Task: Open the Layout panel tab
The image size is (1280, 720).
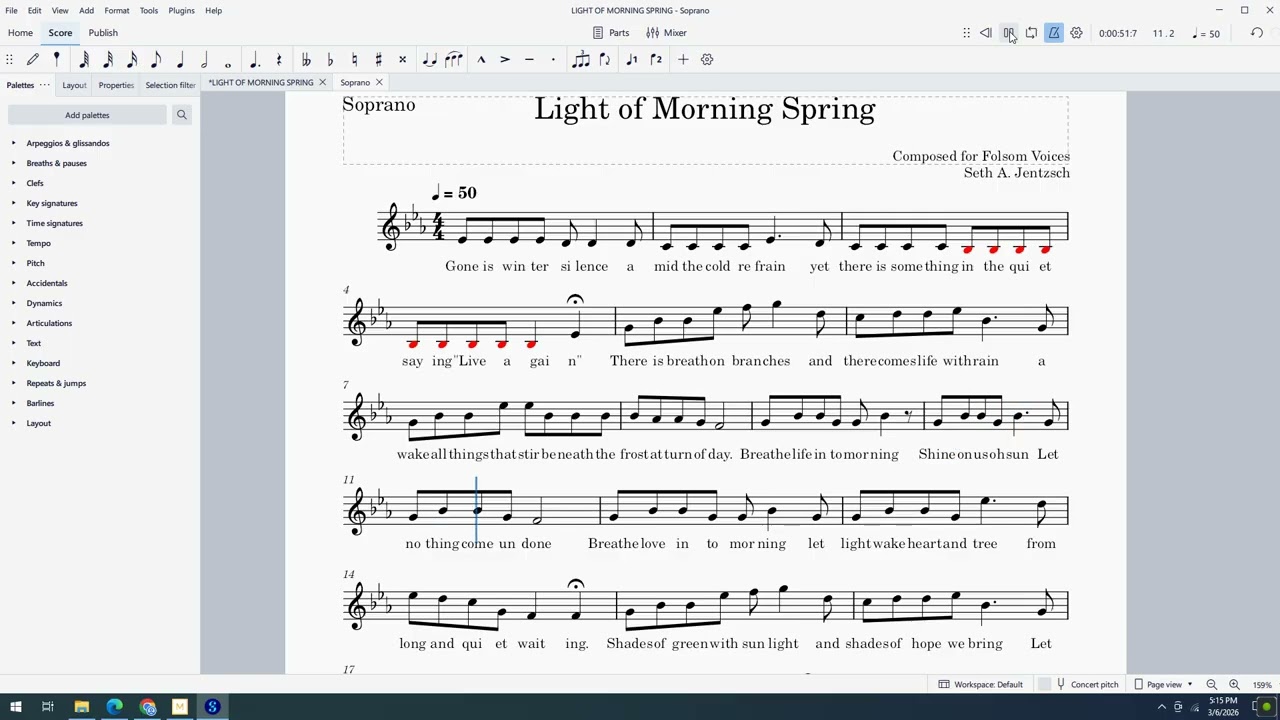Action: coord(74,85)
